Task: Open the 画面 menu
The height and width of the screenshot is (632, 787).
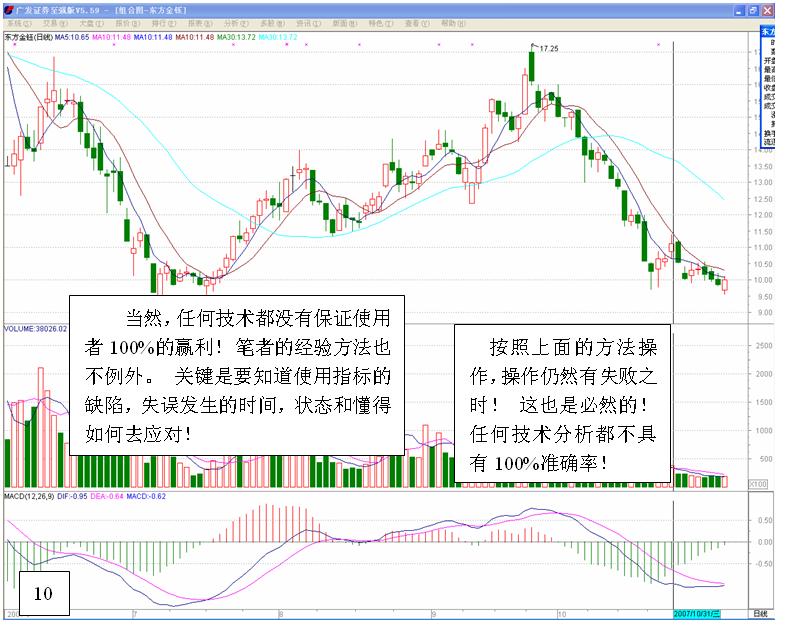Action: point(344,24)
